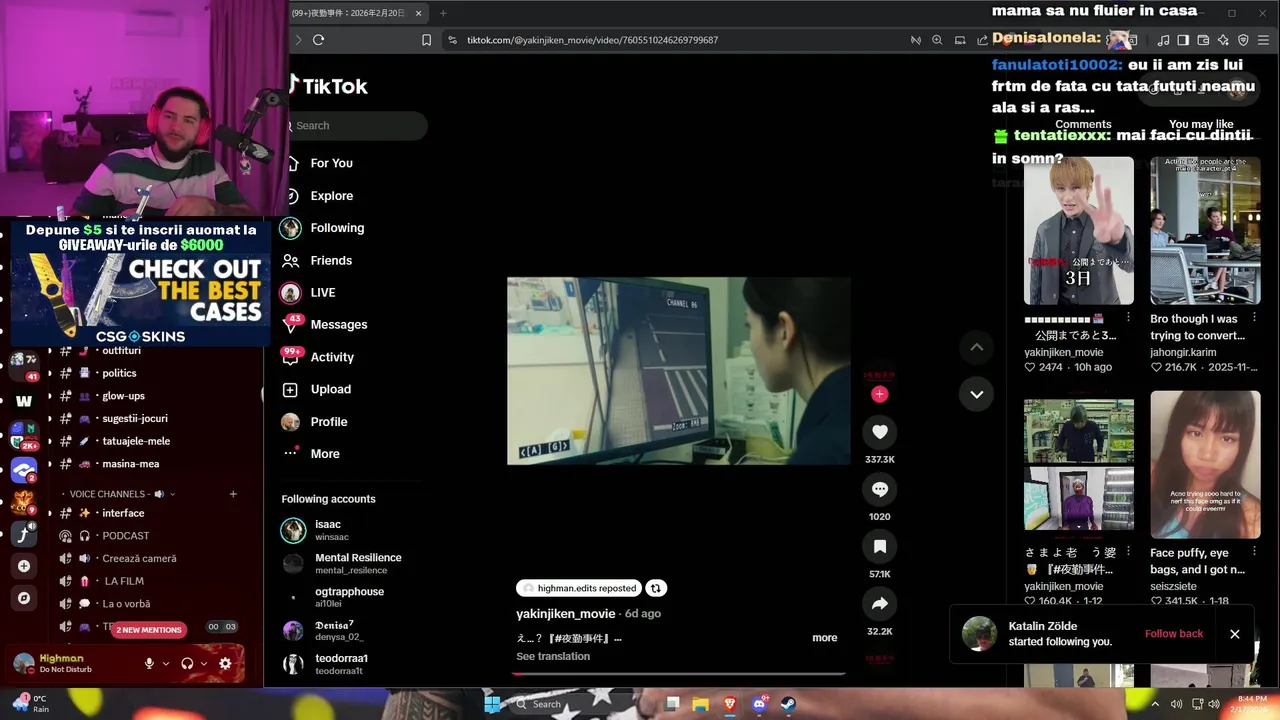Open comments via speech bubble icon
Image resolution: width=1280 pixels, height=720 pixels.
880,489
